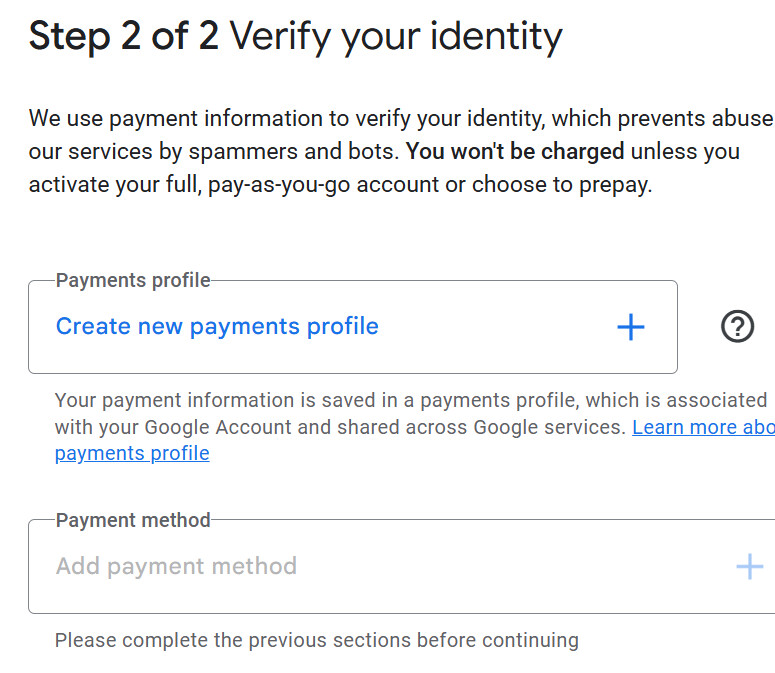Click the "Payment method" field label
Screen dimensions: 775x673
(133, 520)
